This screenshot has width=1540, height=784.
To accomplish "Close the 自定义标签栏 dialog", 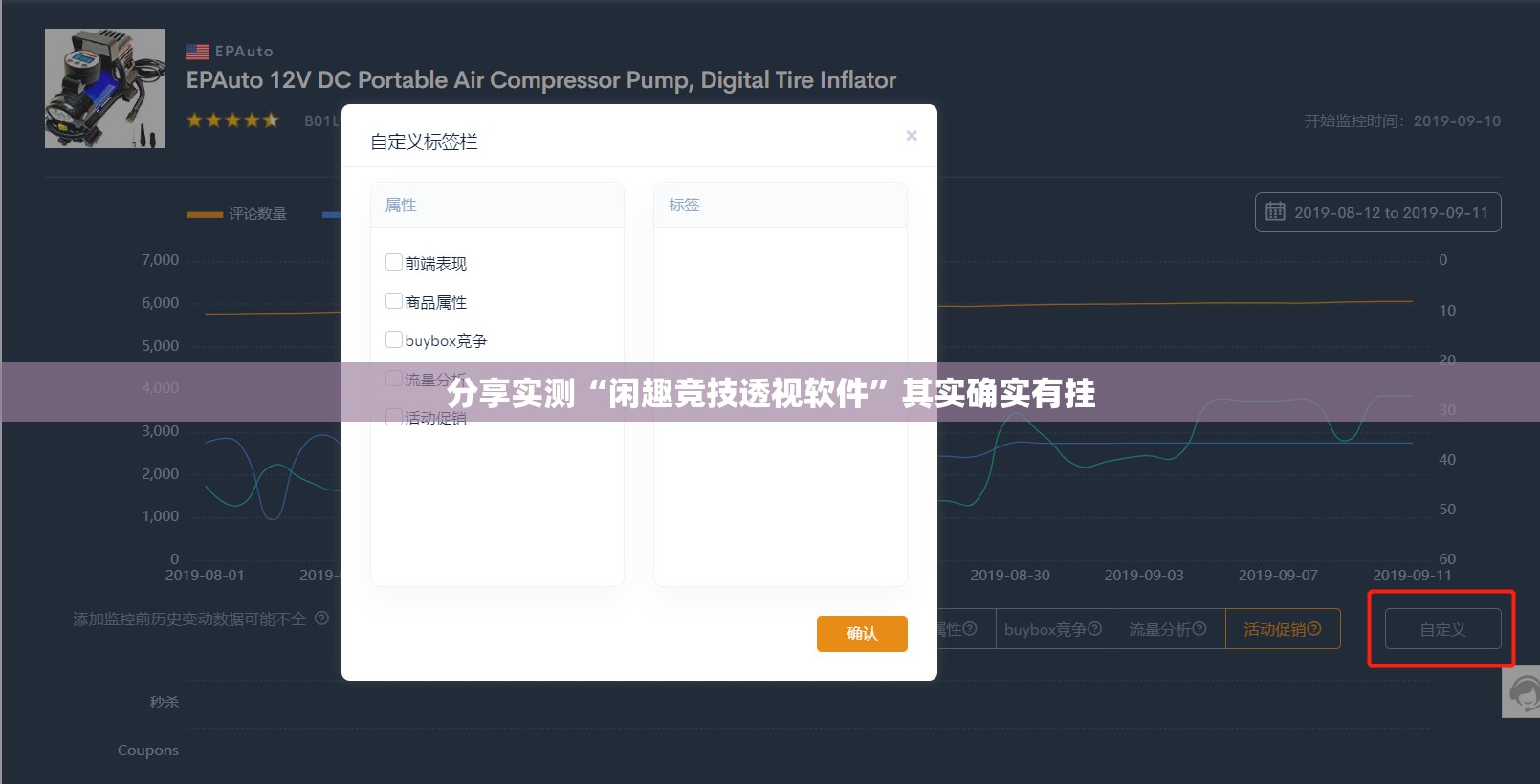I will pos(912,136).
